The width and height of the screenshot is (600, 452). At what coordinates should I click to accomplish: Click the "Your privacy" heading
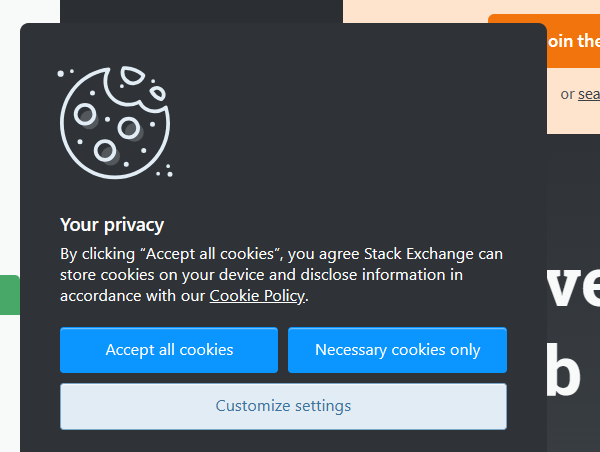112,225
